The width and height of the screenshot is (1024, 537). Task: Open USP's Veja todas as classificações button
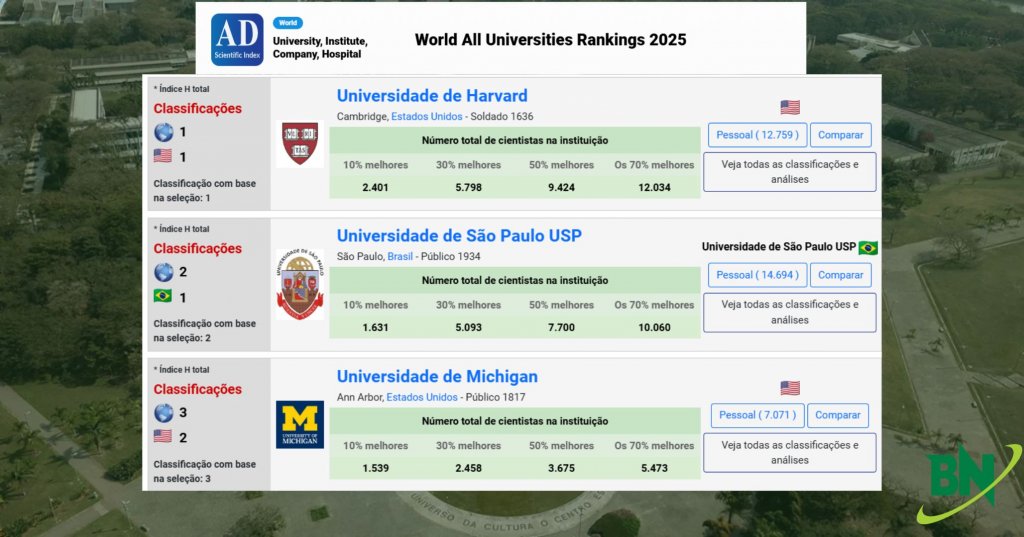790,312
